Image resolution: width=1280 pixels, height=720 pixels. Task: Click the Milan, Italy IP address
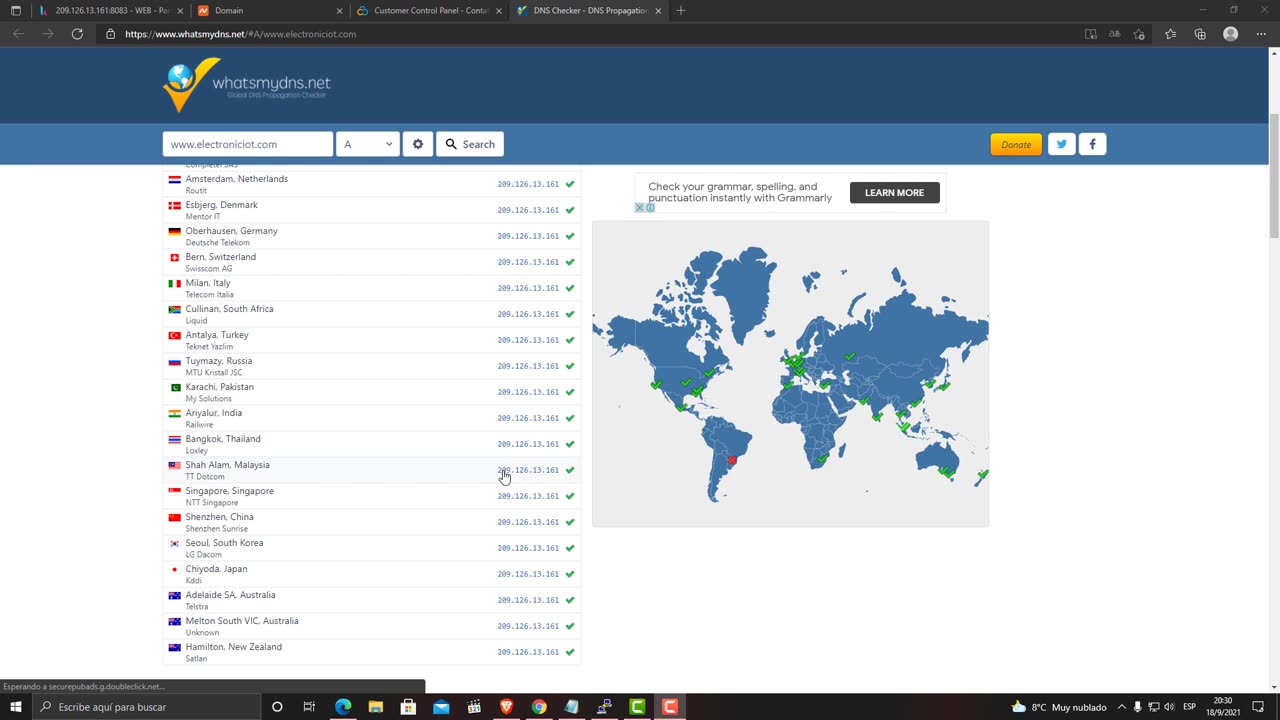528,288
